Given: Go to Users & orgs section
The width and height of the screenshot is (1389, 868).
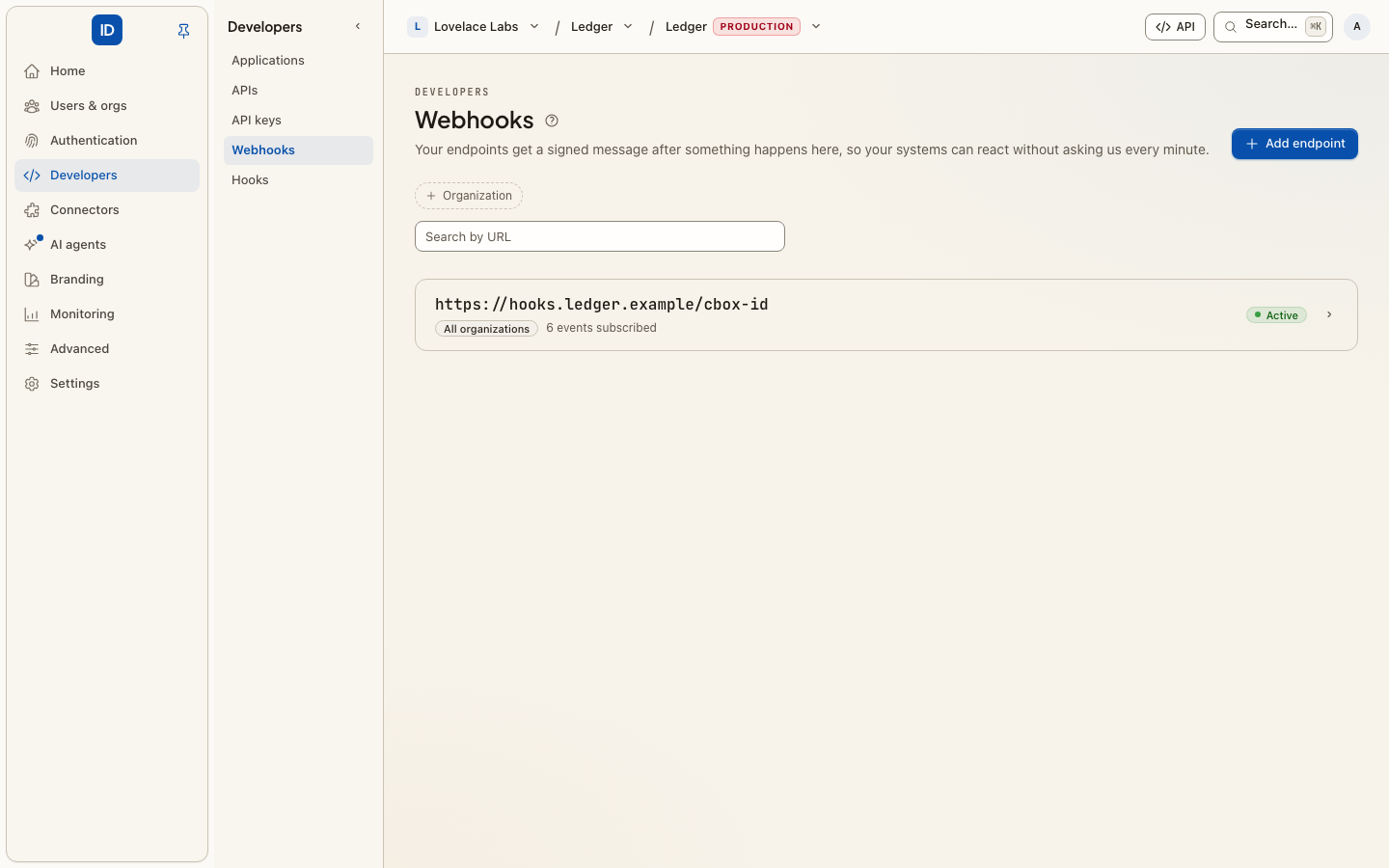Looking at the screenshot, I should [107, 106].
